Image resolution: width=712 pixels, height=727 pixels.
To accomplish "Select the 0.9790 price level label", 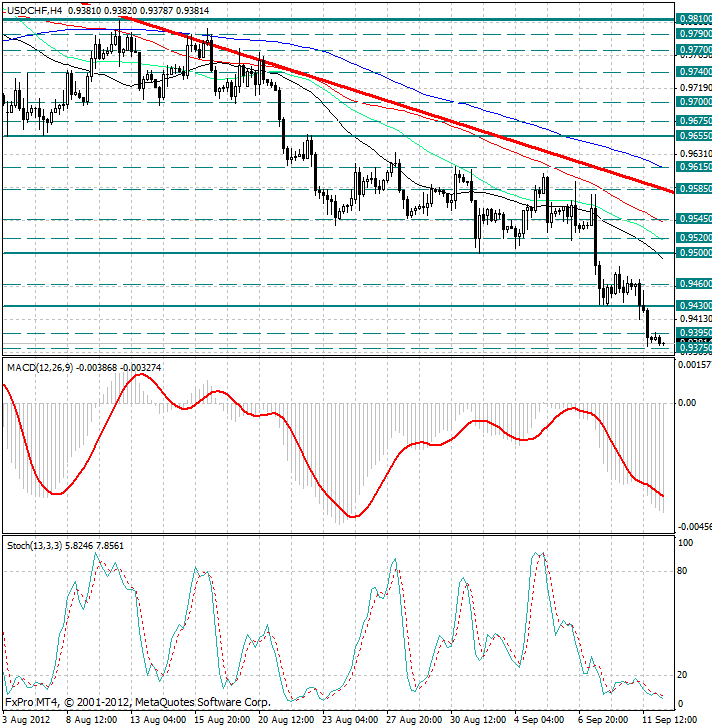I will click(694, 34).
